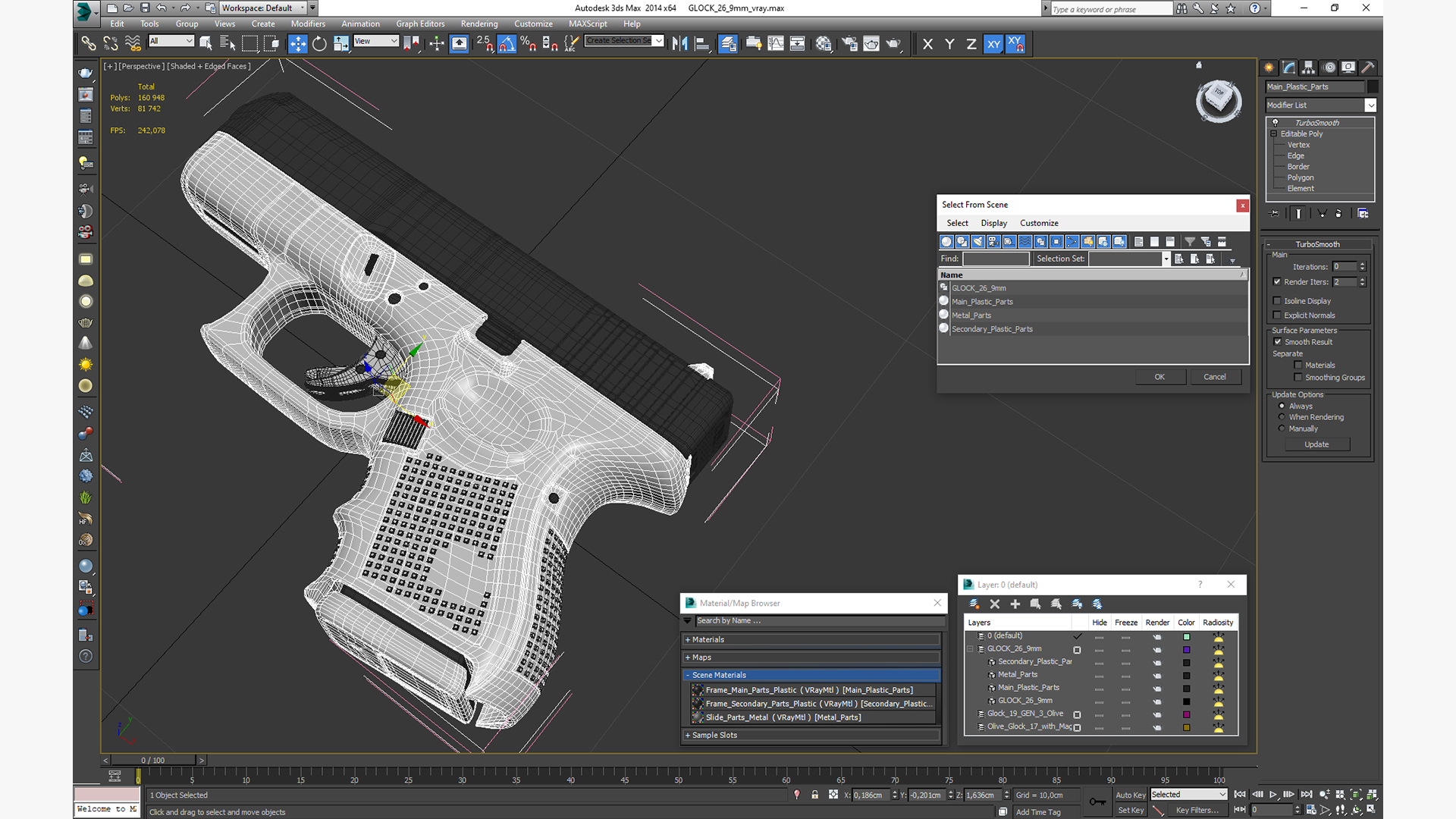The image size is (1456, 819).
Task: Constrain to Z axis
Action: point(971,44)
